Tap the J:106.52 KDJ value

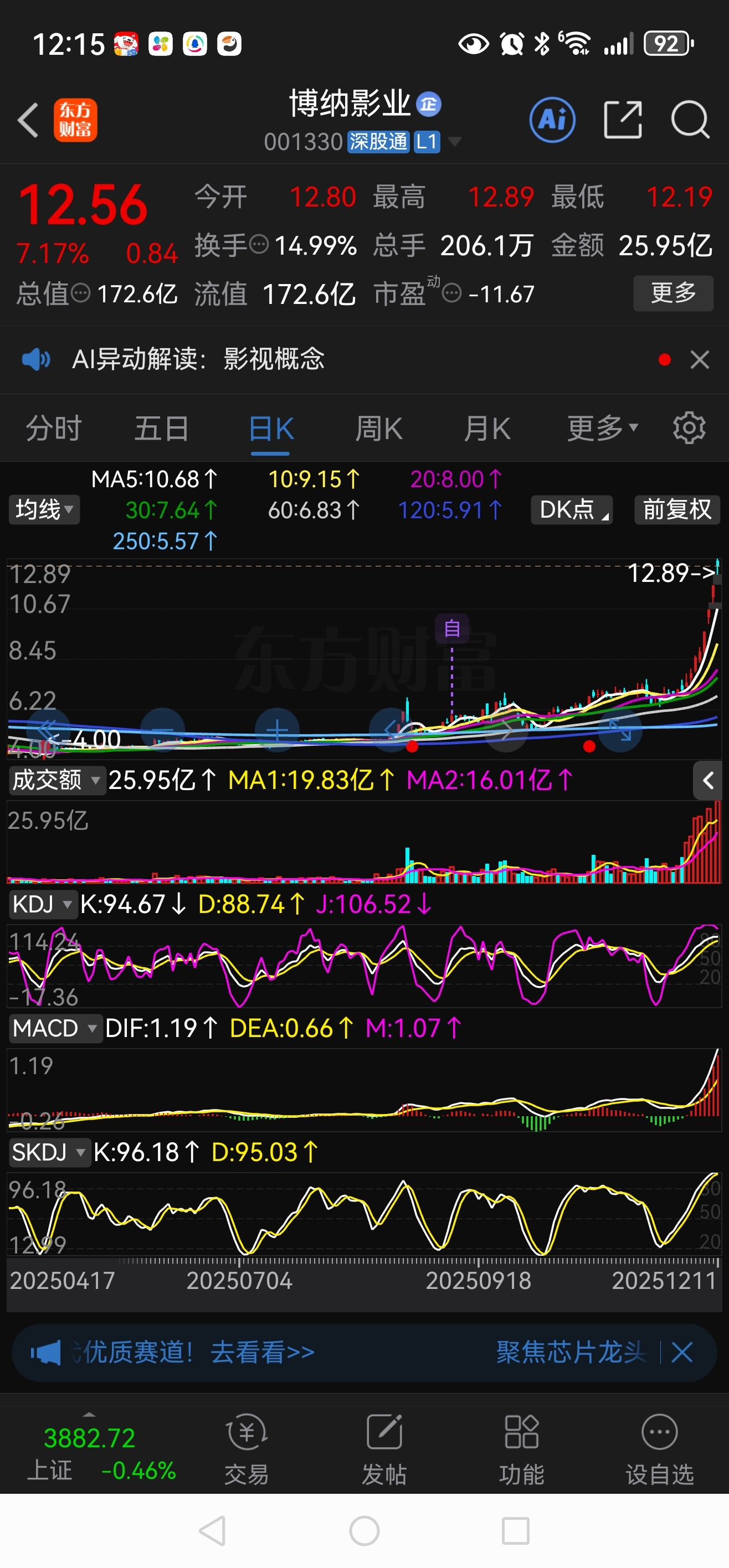click(x=374, y=905)
